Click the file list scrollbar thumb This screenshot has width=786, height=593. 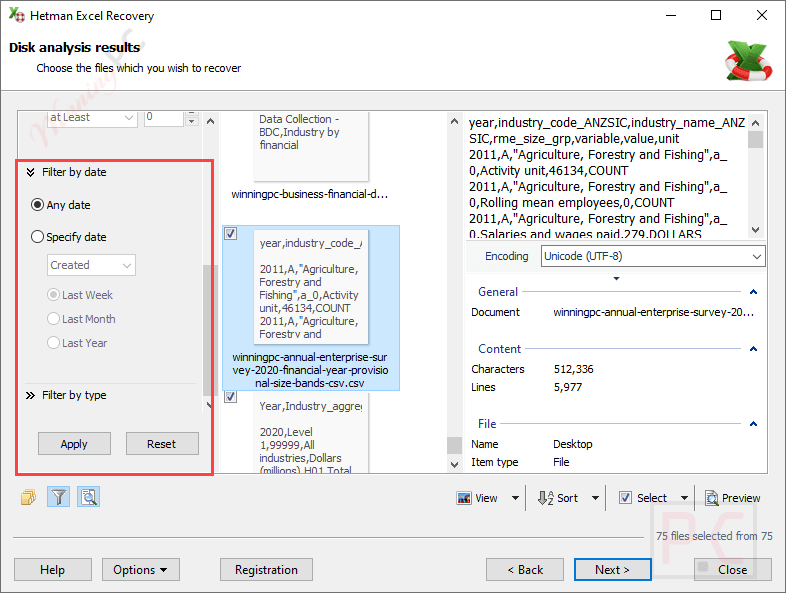pos(454,445)
